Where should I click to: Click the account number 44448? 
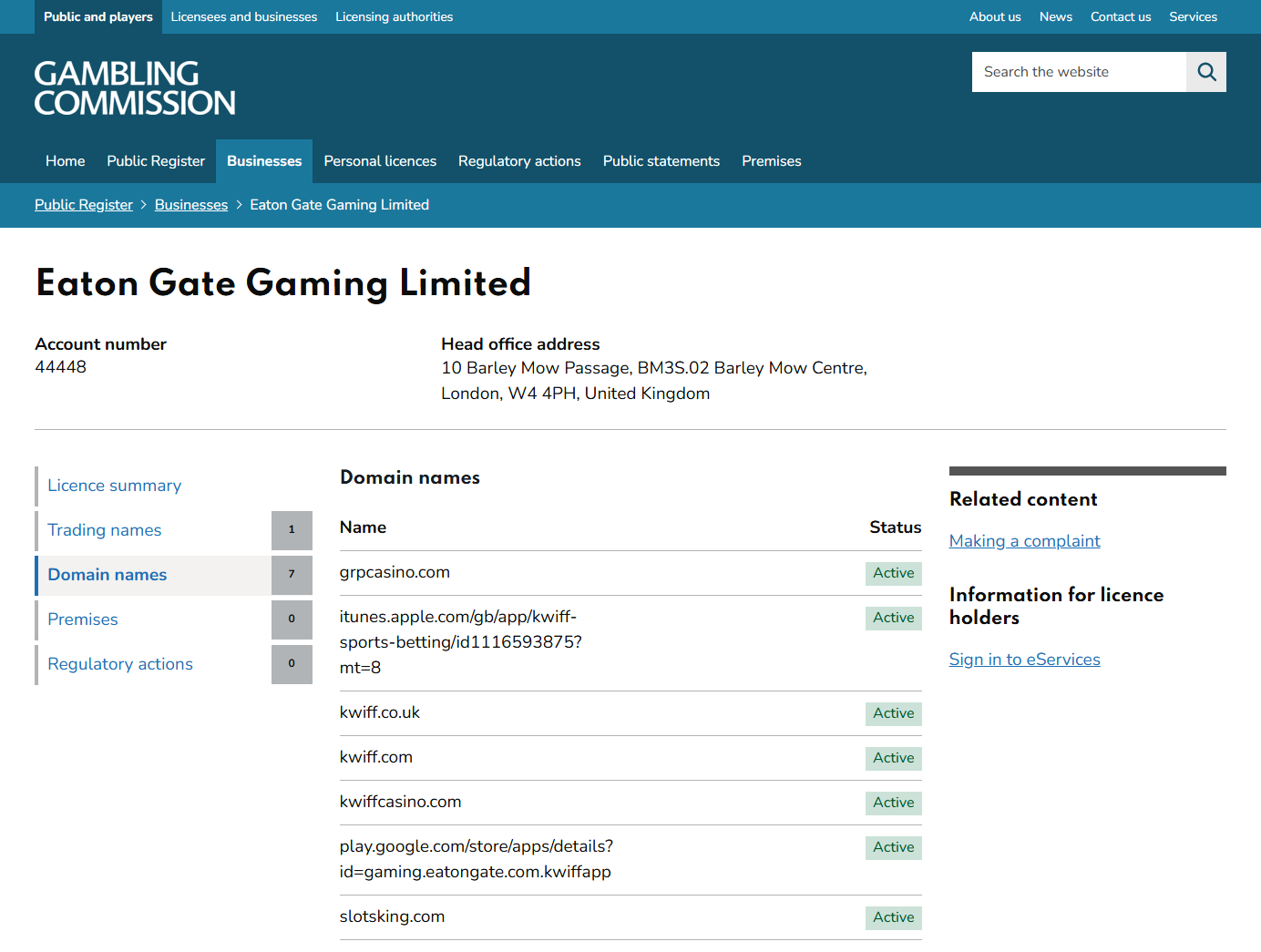coord(61,367)
